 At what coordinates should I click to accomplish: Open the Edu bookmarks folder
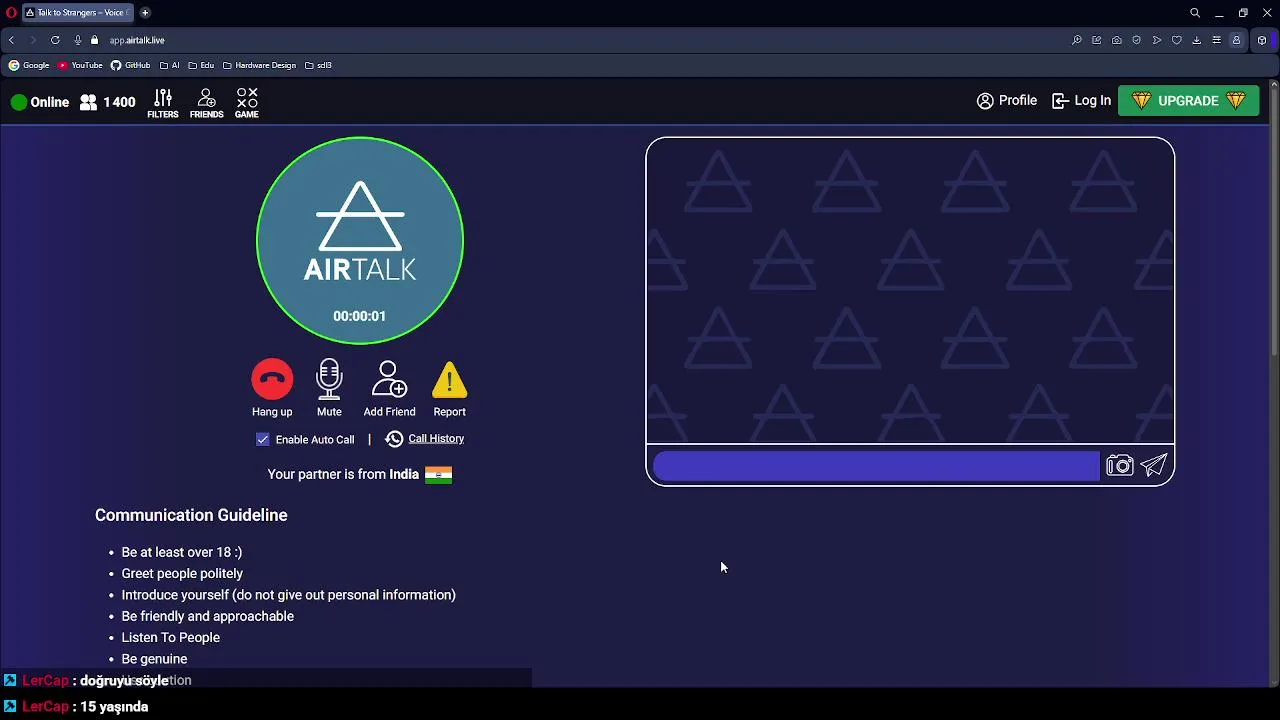click(201, 65)
